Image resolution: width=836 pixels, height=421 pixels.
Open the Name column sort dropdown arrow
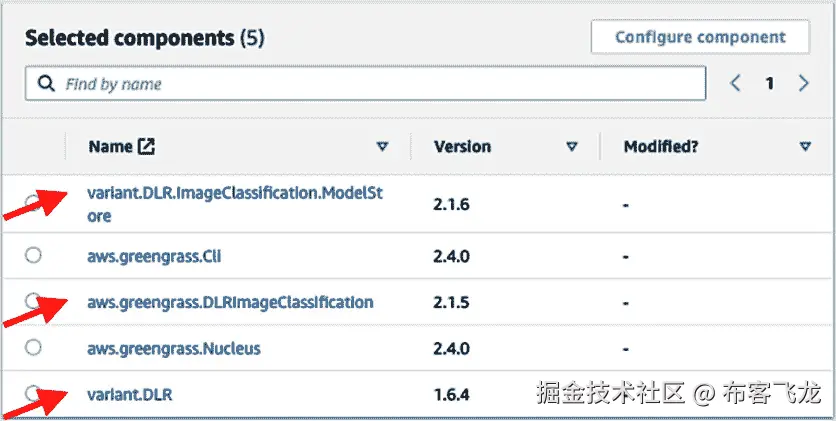pos(382,147)
